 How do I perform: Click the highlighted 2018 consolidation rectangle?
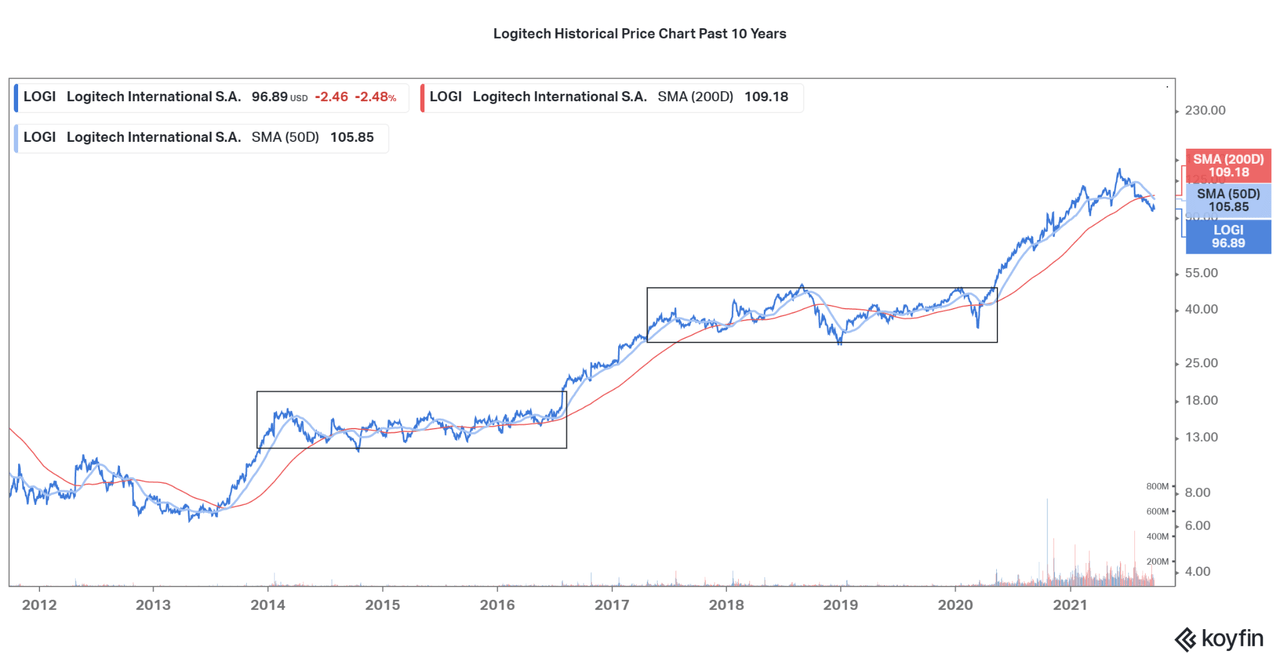click(820, 312)
